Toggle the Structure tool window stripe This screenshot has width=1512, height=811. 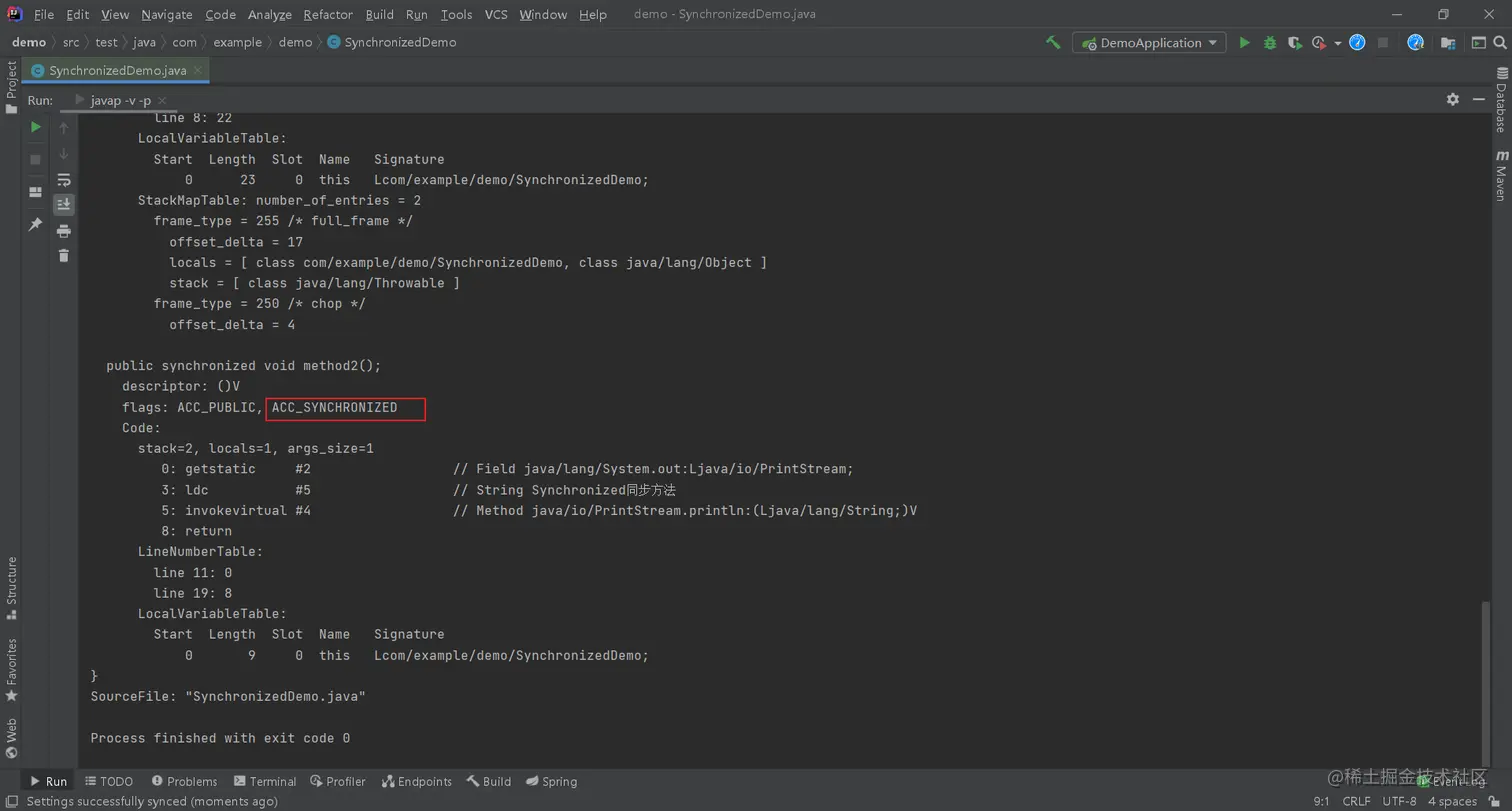pyautogui.click(x=11, y=589)
